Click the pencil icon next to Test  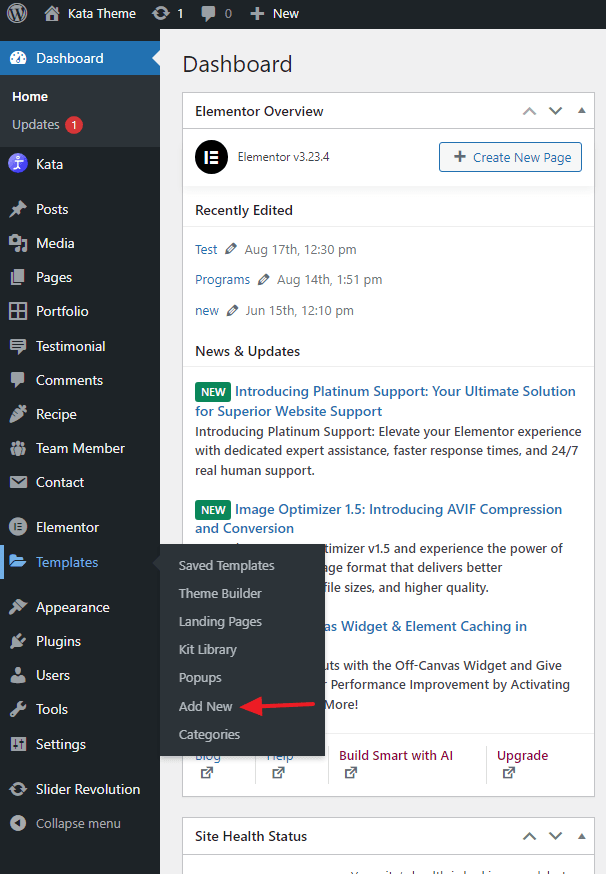click(231, 250)
